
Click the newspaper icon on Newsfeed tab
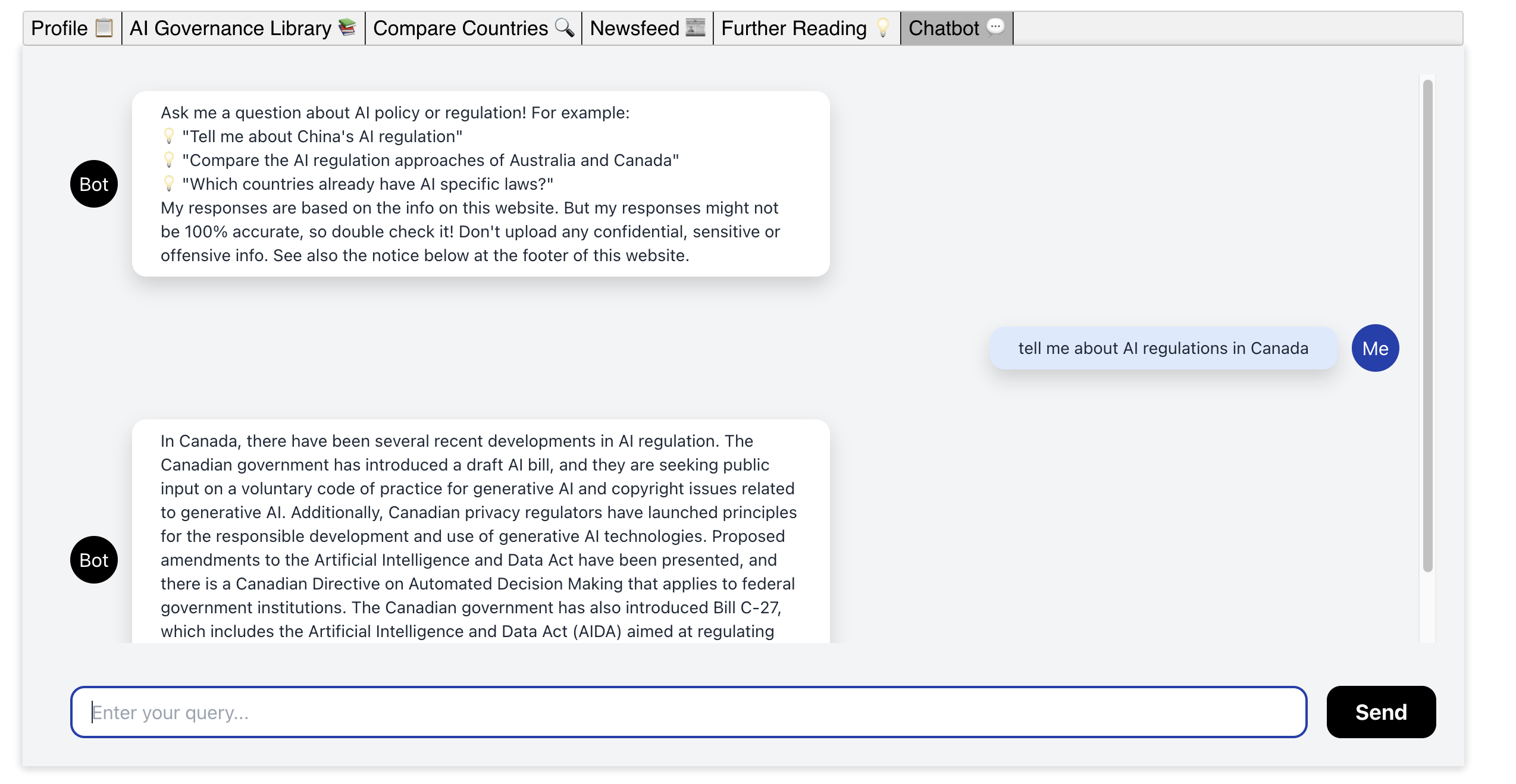[695, 27]
